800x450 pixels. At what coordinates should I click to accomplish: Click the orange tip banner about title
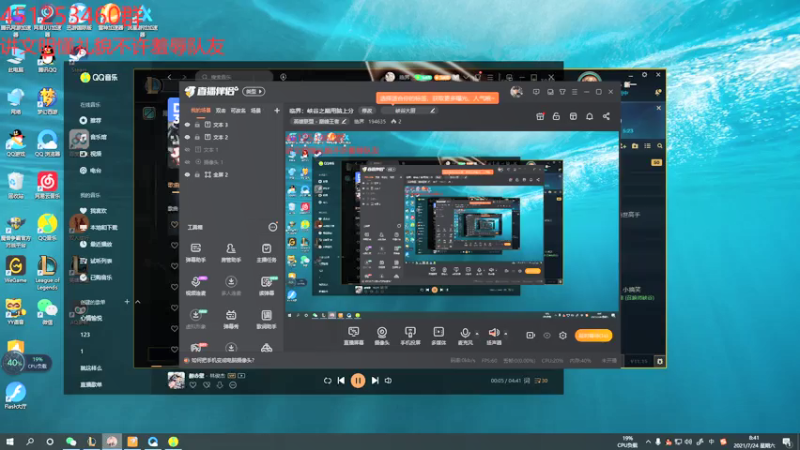[x=437, y=98]
